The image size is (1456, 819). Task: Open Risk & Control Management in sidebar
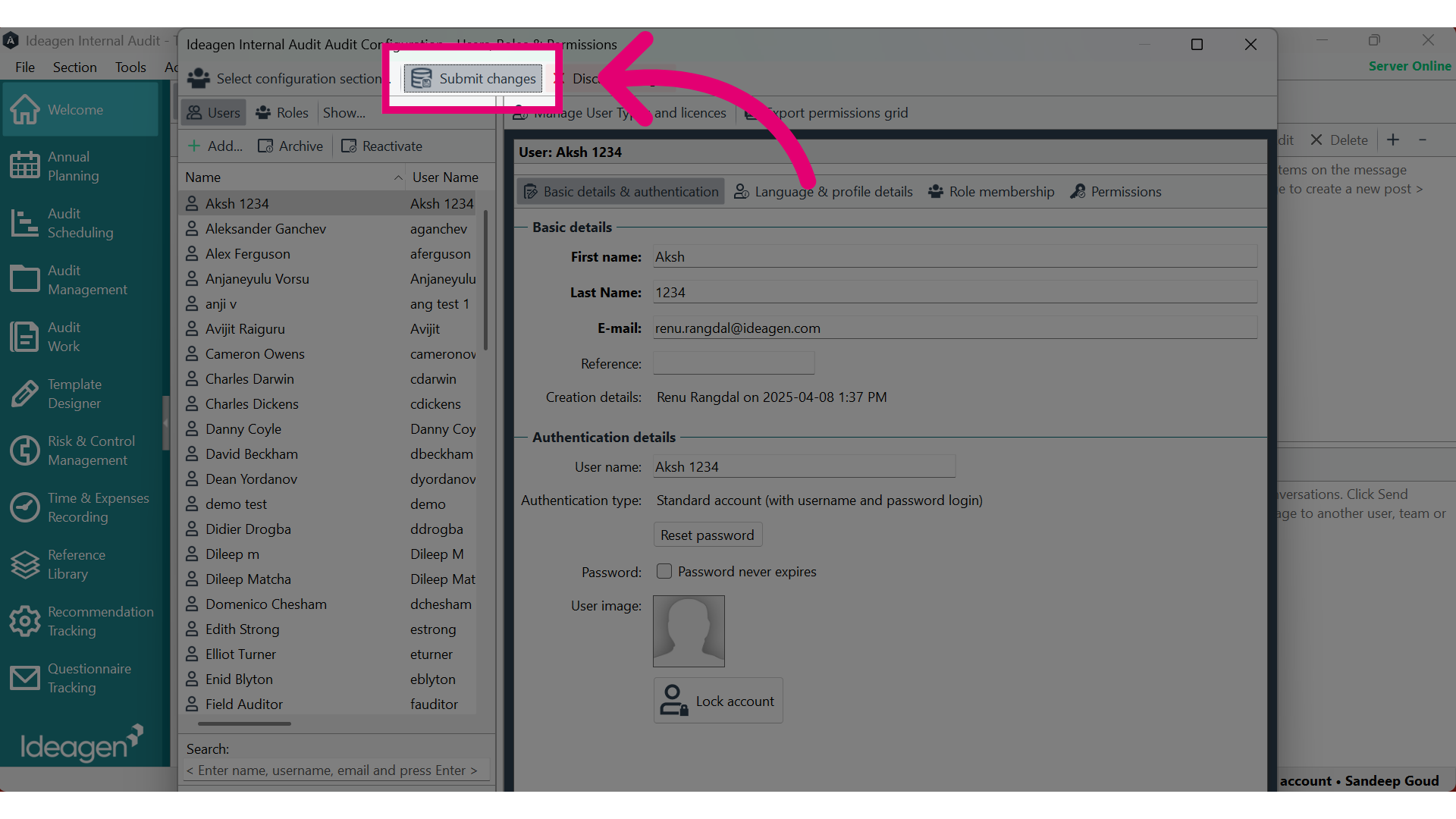coord(80,450)
